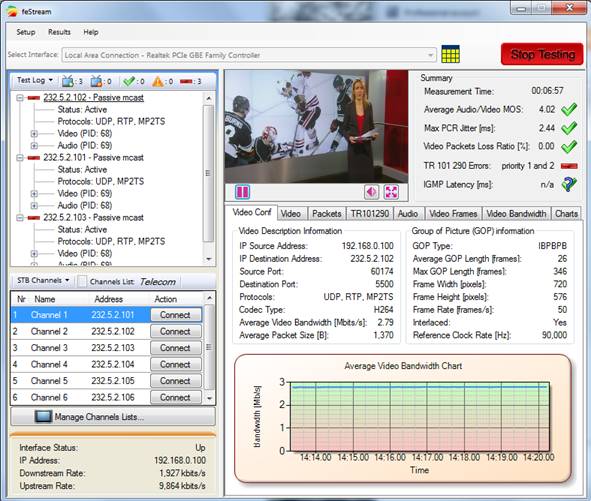Click Video Packets Loss Ratio checkmark
591x501 pixels.
[x=569, y=146]
